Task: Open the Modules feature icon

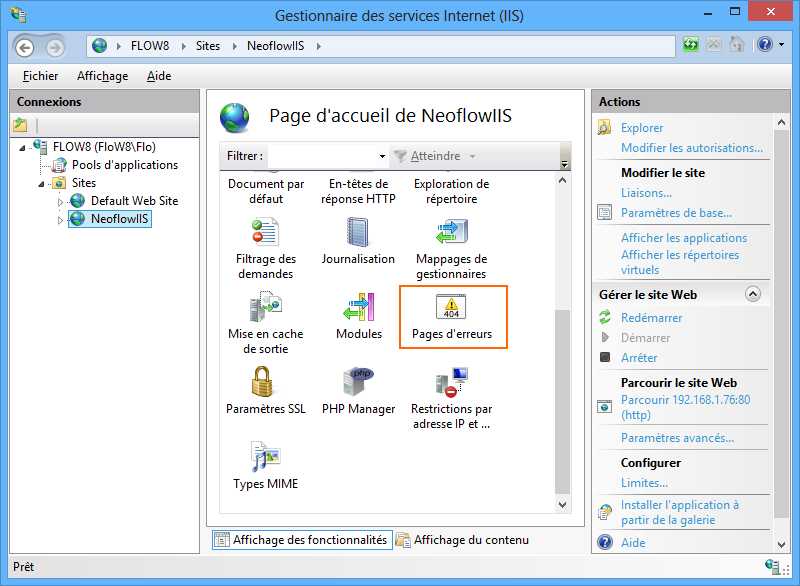Action: [x=359, y=307]
